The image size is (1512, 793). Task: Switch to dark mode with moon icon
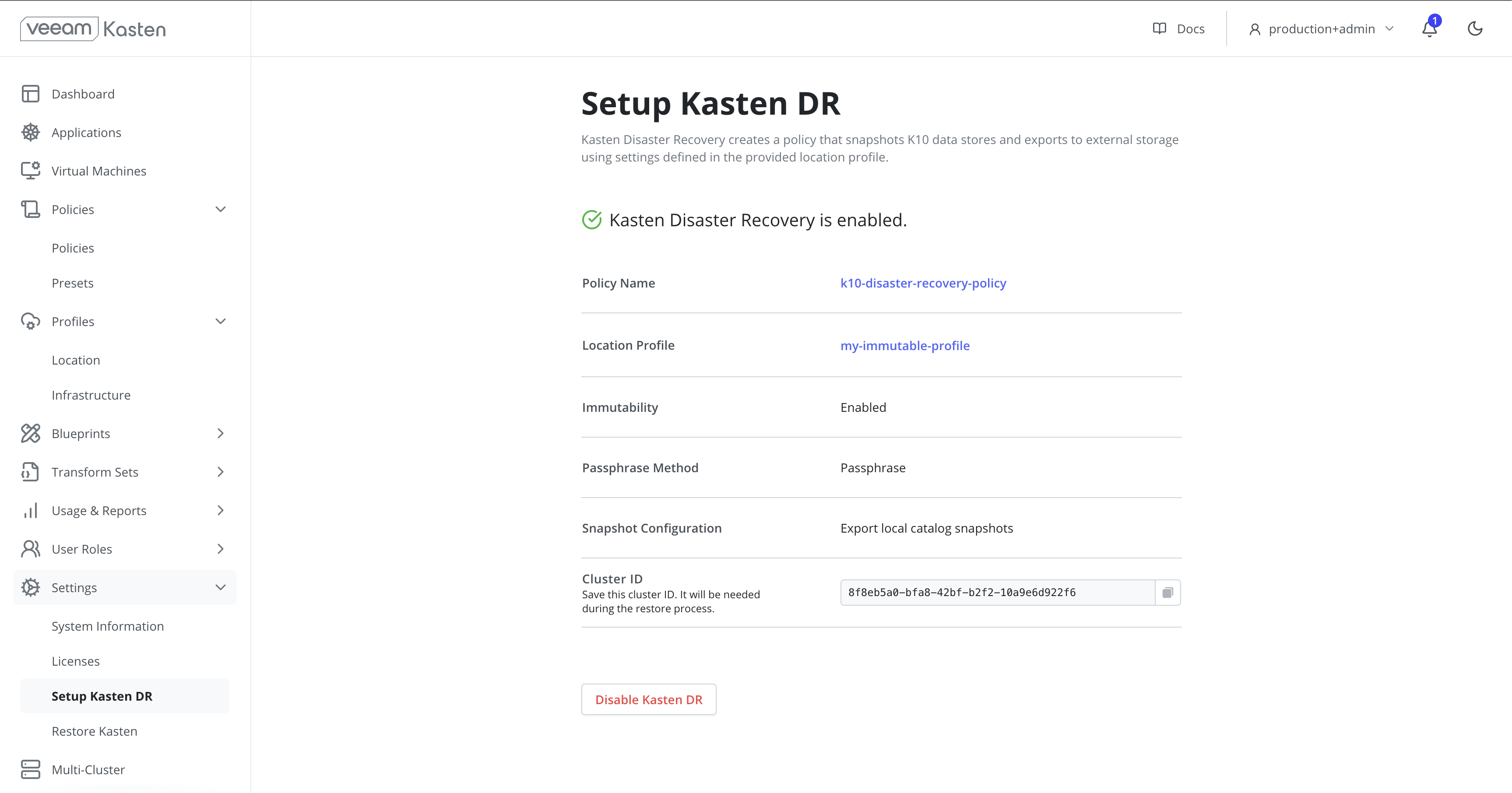click(x=1475, y=28)
